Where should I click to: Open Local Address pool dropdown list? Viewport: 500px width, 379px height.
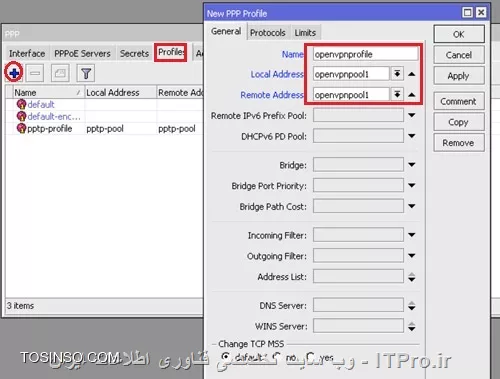(397, 74)
